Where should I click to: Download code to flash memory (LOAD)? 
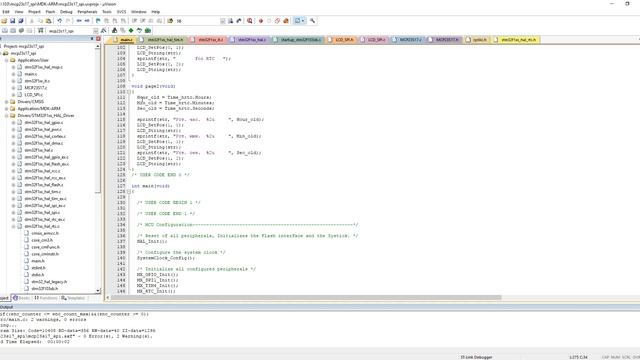click(41, 31)
